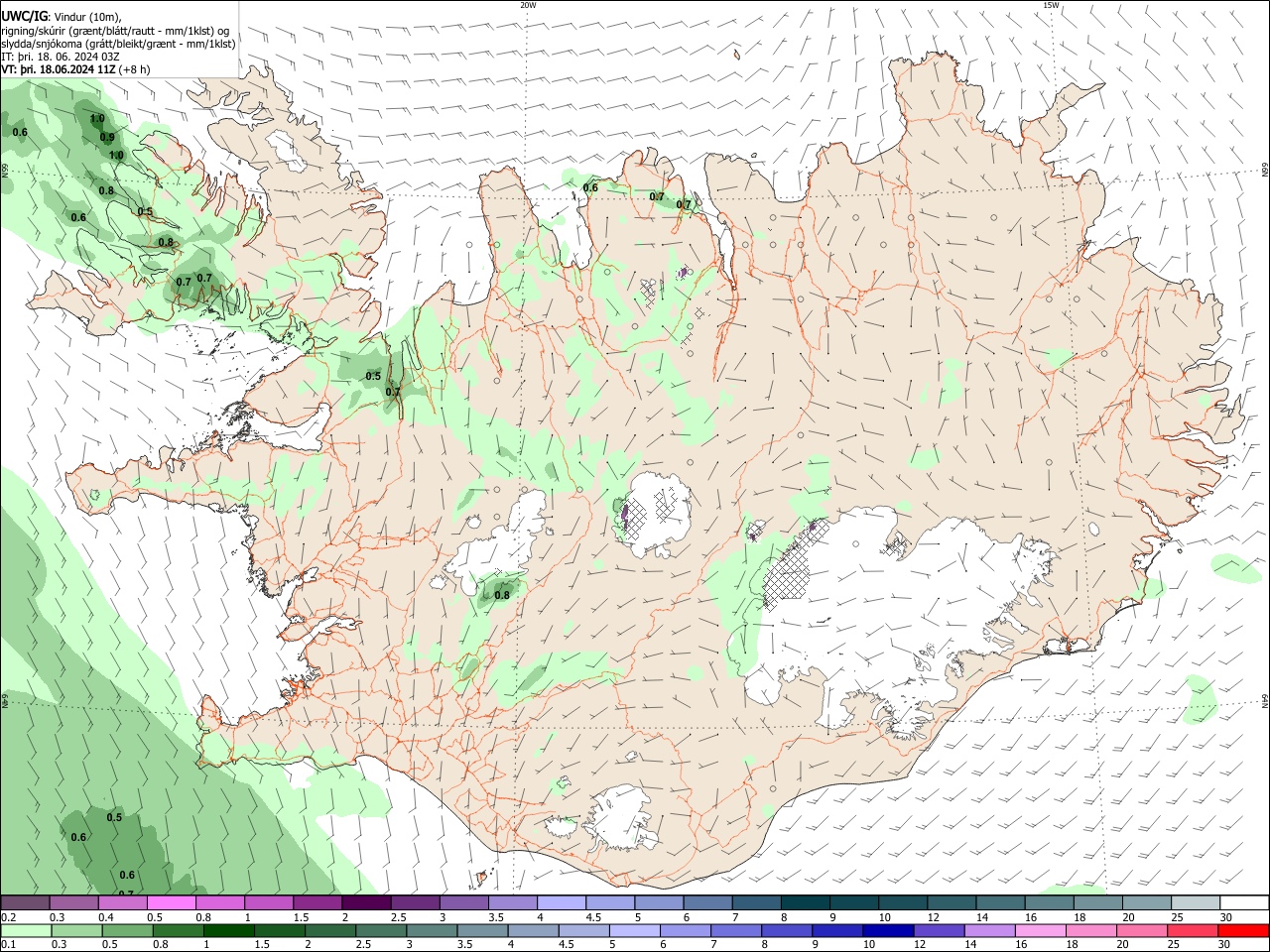Pick the darkest purple swatch between 2 and 2.5
This screenshot has height=952, width=1270.
tap(365, 902)
